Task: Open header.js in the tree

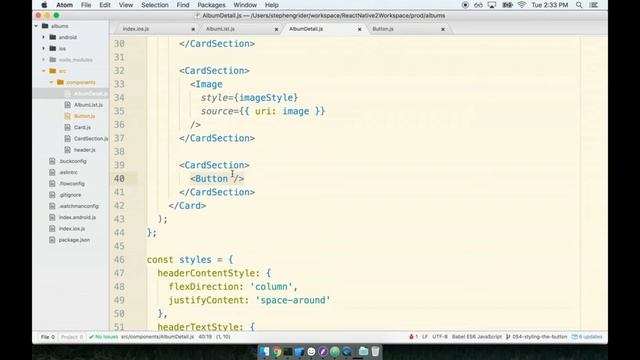Action: point(84,150)
